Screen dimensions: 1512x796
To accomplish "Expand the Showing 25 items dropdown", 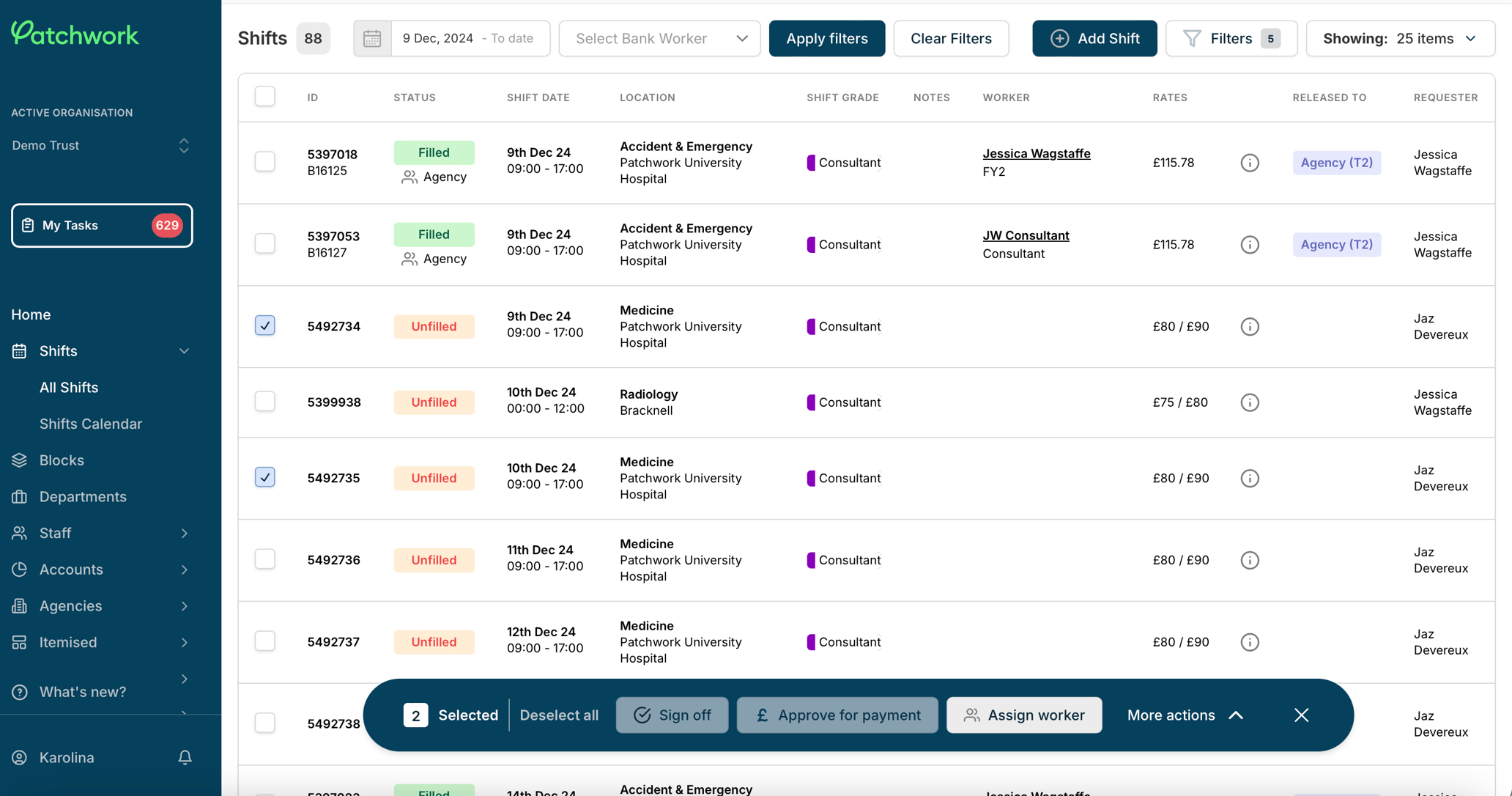I will pos(1400,38).
